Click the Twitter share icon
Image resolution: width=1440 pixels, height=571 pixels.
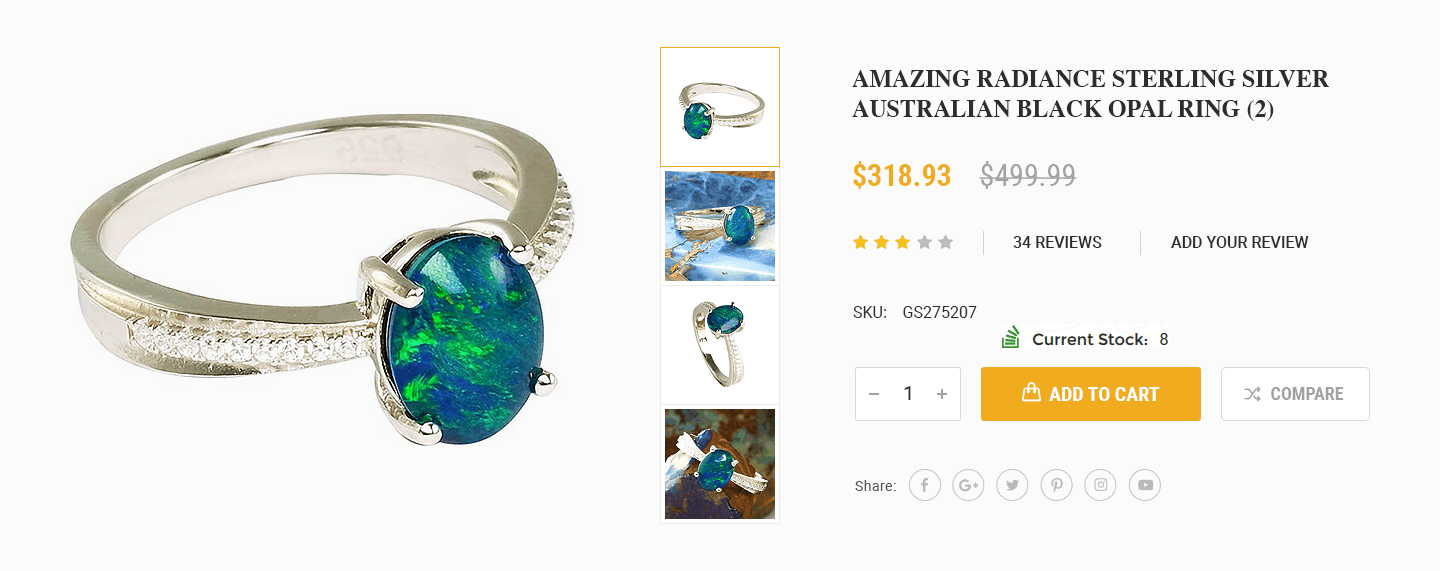[1013, 486]
